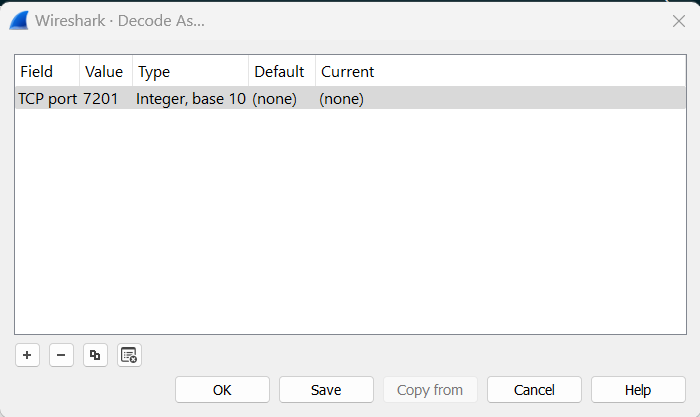Cancel the Decode As dialog
The height and width of the screenshot is (417, 700).
534,390
